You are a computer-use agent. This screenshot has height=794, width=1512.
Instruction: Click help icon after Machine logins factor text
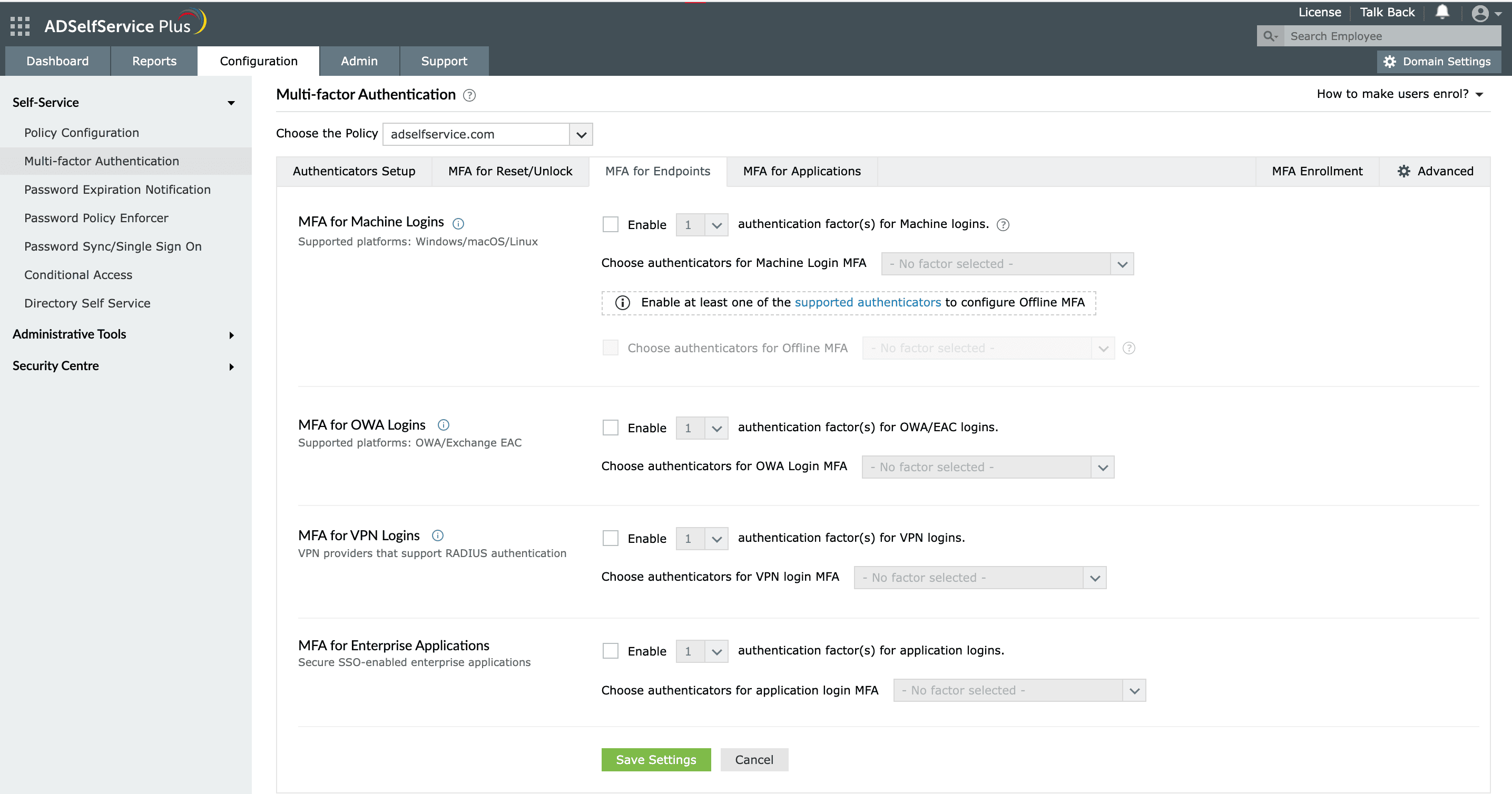tap(1003, 225)
